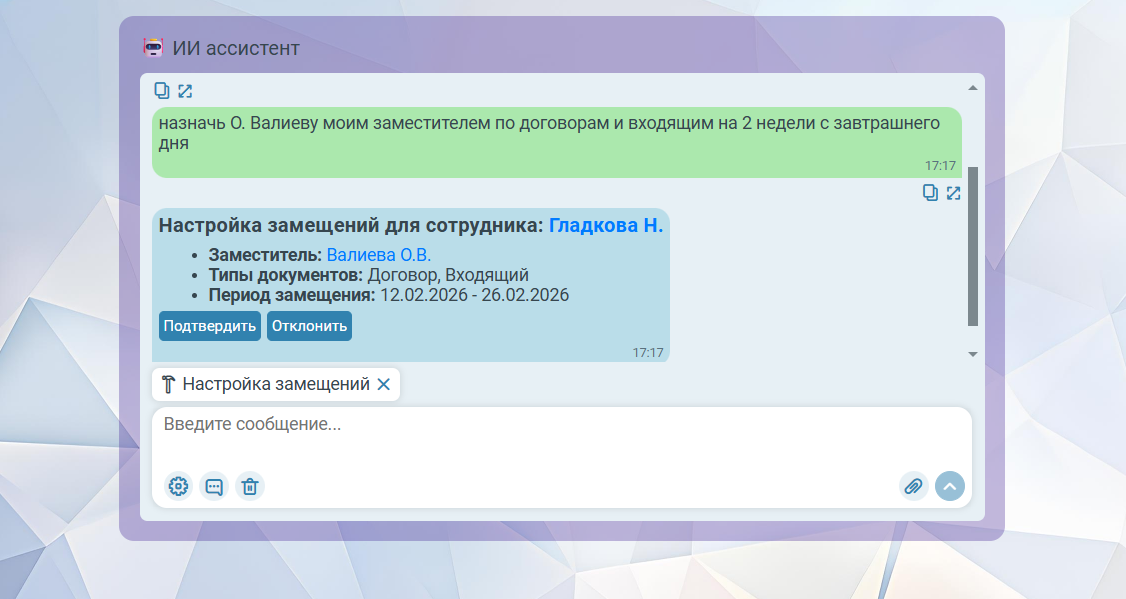Screen dimensions: 1126x599
Task: Click the robot icon beside ИИ ассистент
Action: click(153, 48)
